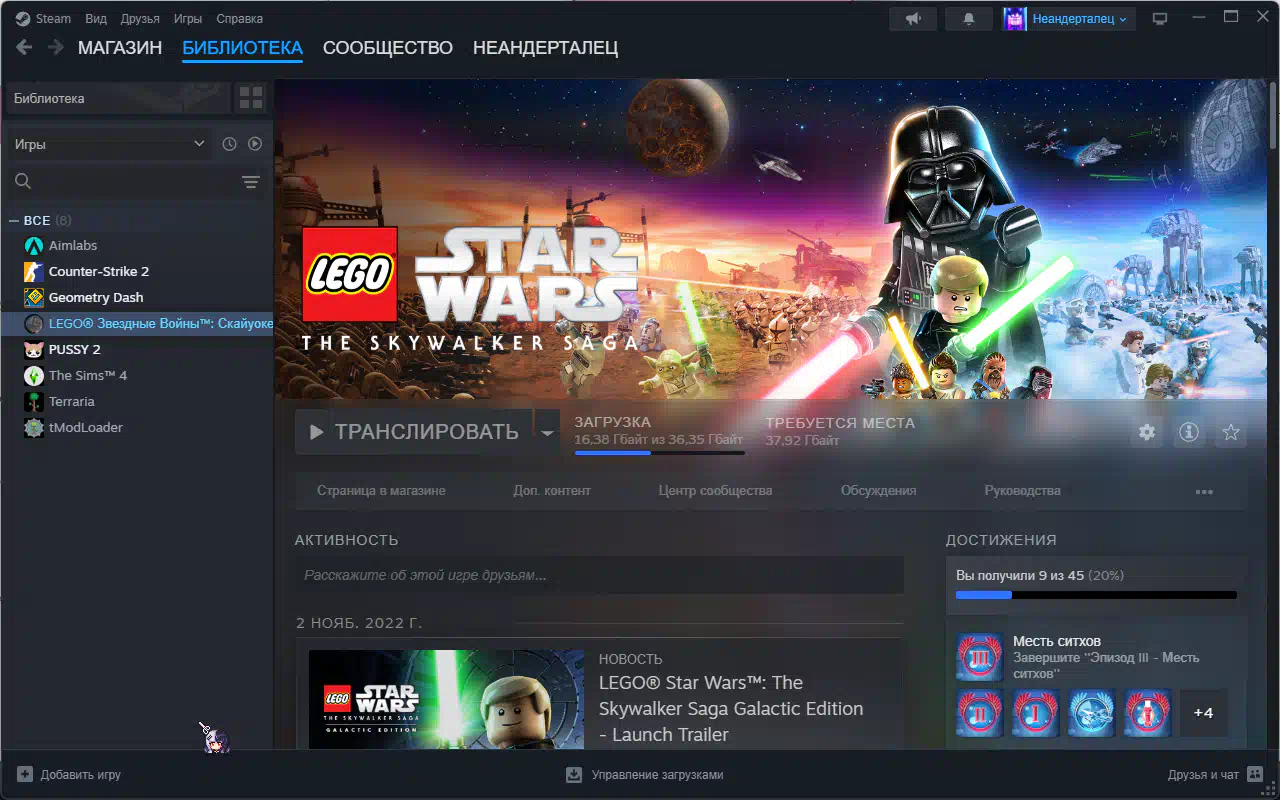Switch to Big Picture monitor icon
Viewport: 1280px width, 800px height.
tap(1160, 19)
